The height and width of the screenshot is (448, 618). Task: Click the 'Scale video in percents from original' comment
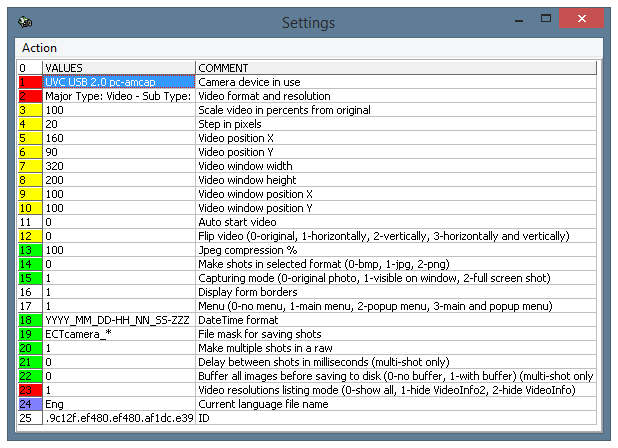pyautogui.click(x=396, y=110)
